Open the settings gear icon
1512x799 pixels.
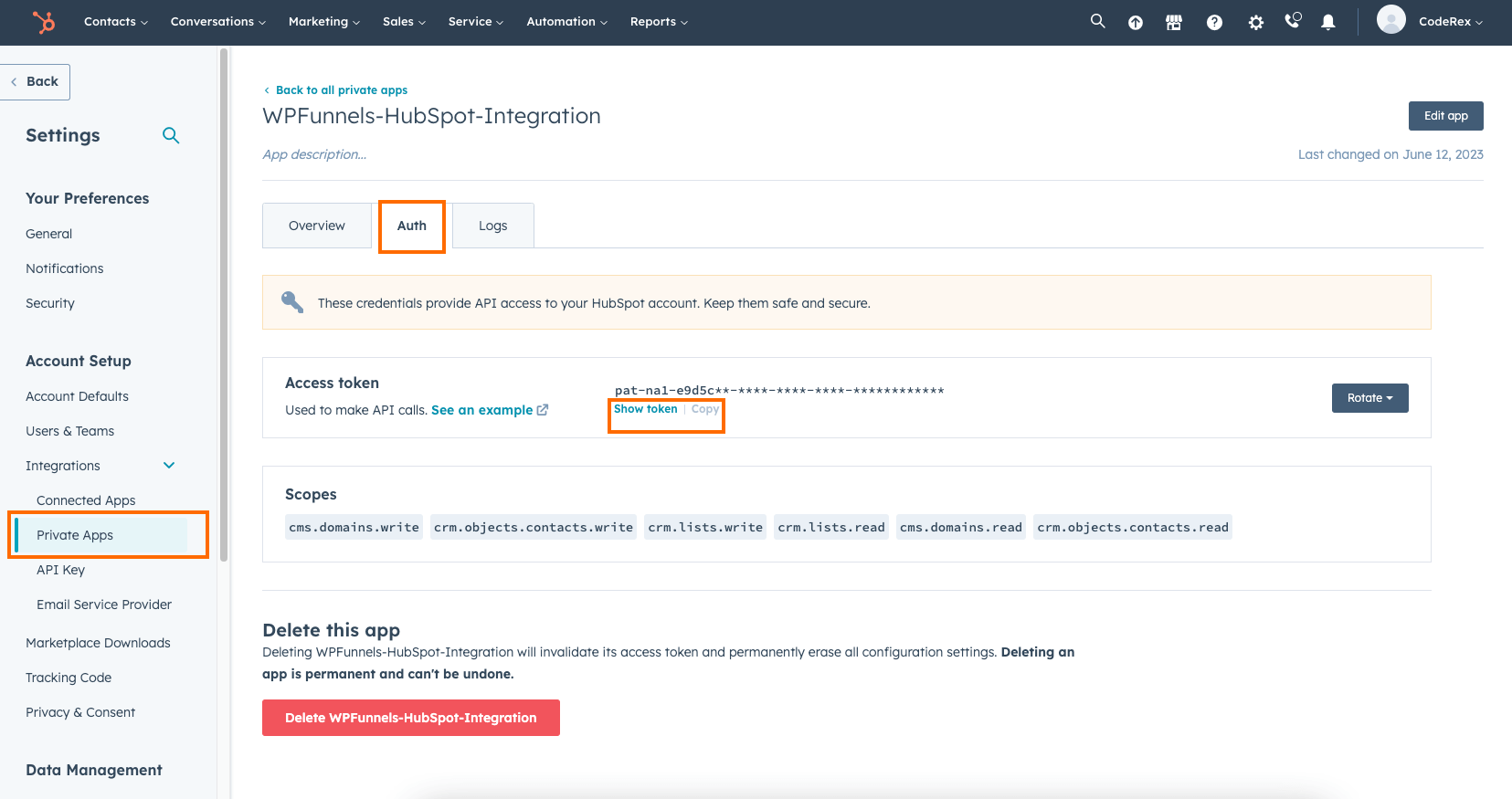pyautogui.click(x=1256, y=23)
